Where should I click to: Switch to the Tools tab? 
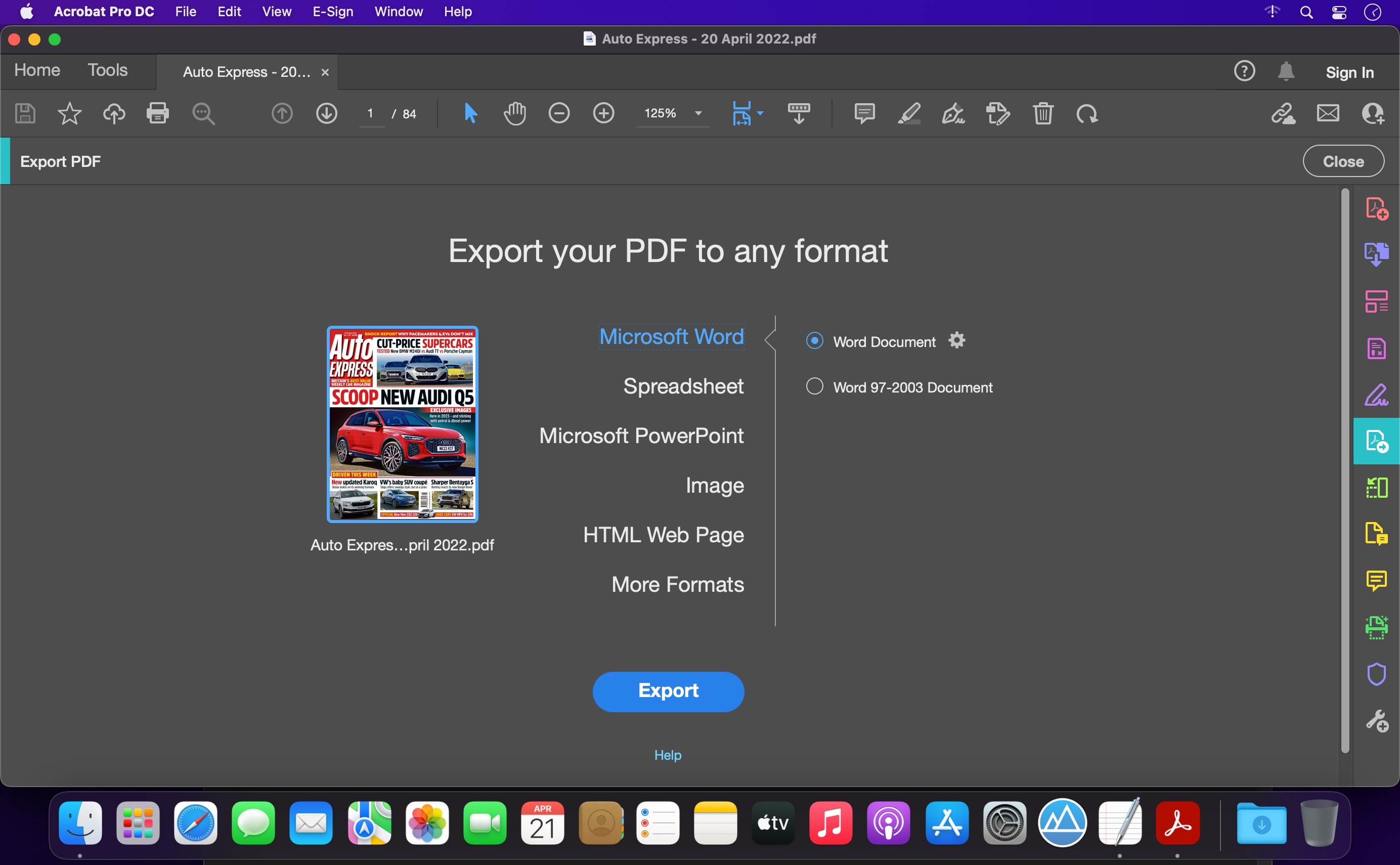coord(108,70)
